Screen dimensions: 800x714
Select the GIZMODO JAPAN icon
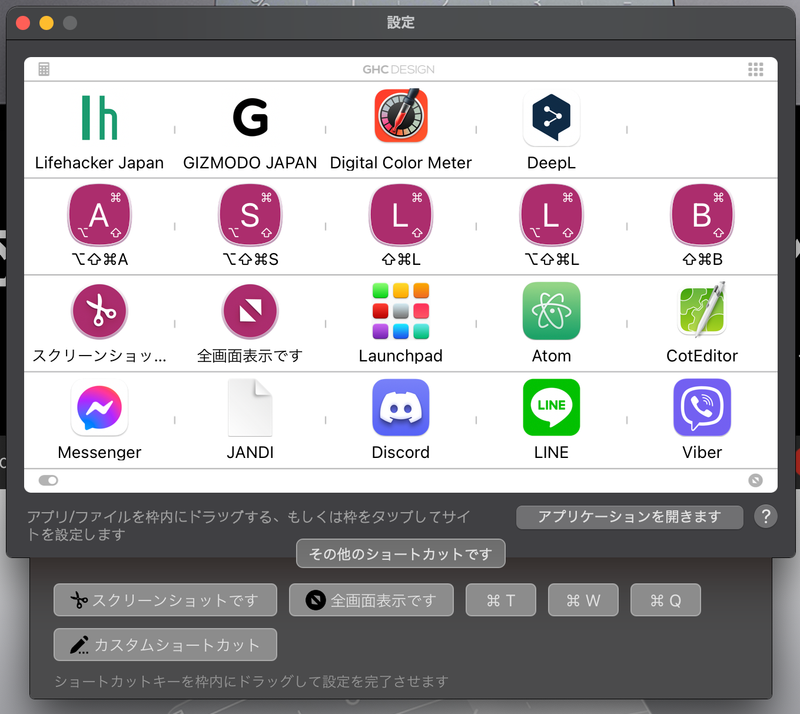coord(250,117)
